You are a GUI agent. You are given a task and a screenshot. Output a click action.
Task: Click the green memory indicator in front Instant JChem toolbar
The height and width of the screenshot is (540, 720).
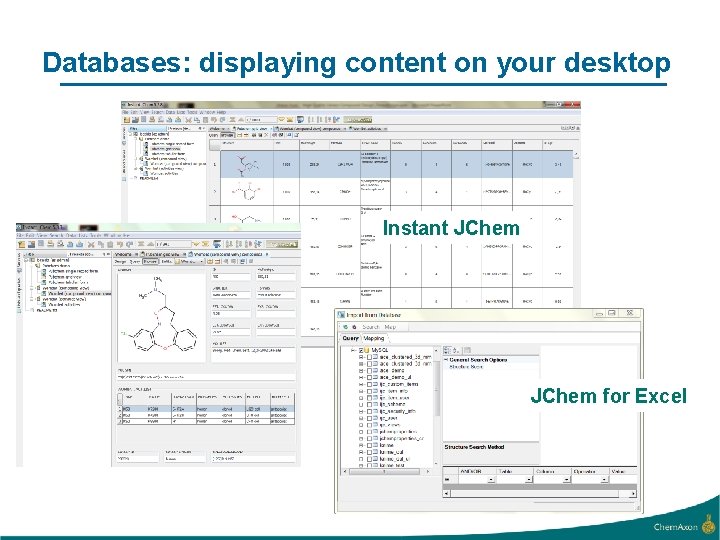point(281,244)
